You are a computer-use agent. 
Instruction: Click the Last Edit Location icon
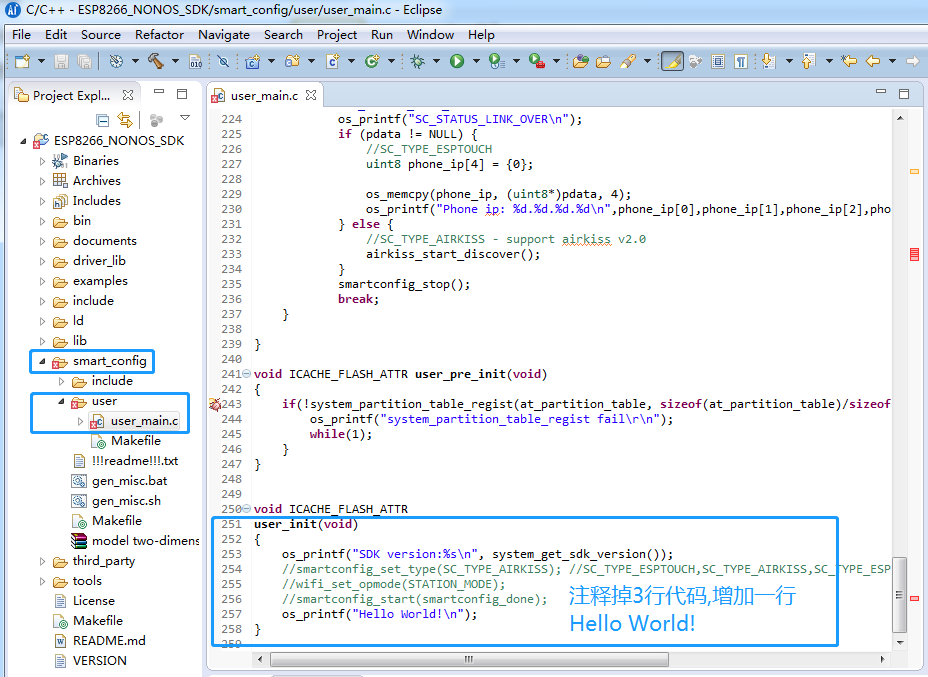tap(849, 61)
